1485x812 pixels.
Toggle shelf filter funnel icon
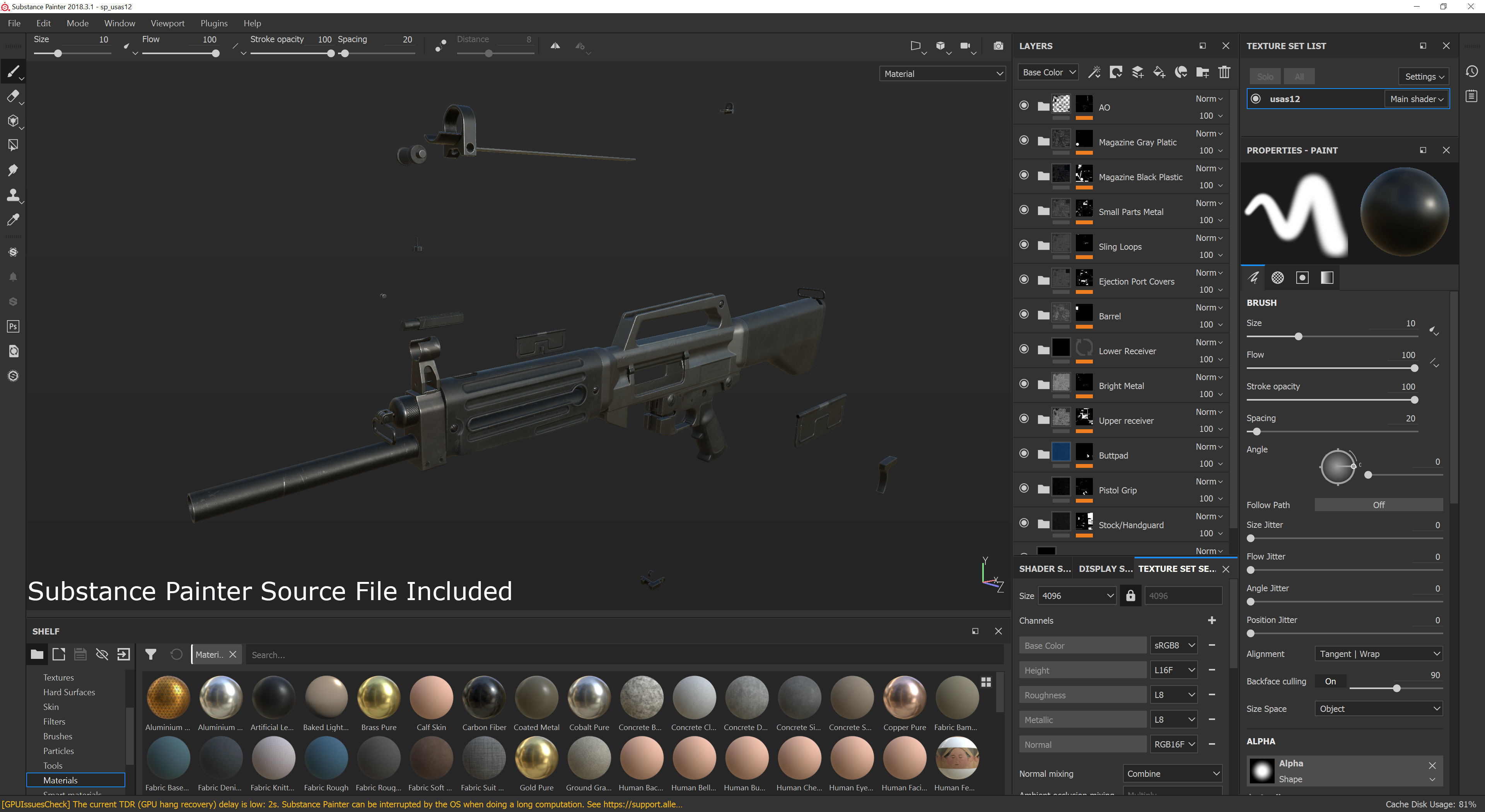(x=150, y=654)
